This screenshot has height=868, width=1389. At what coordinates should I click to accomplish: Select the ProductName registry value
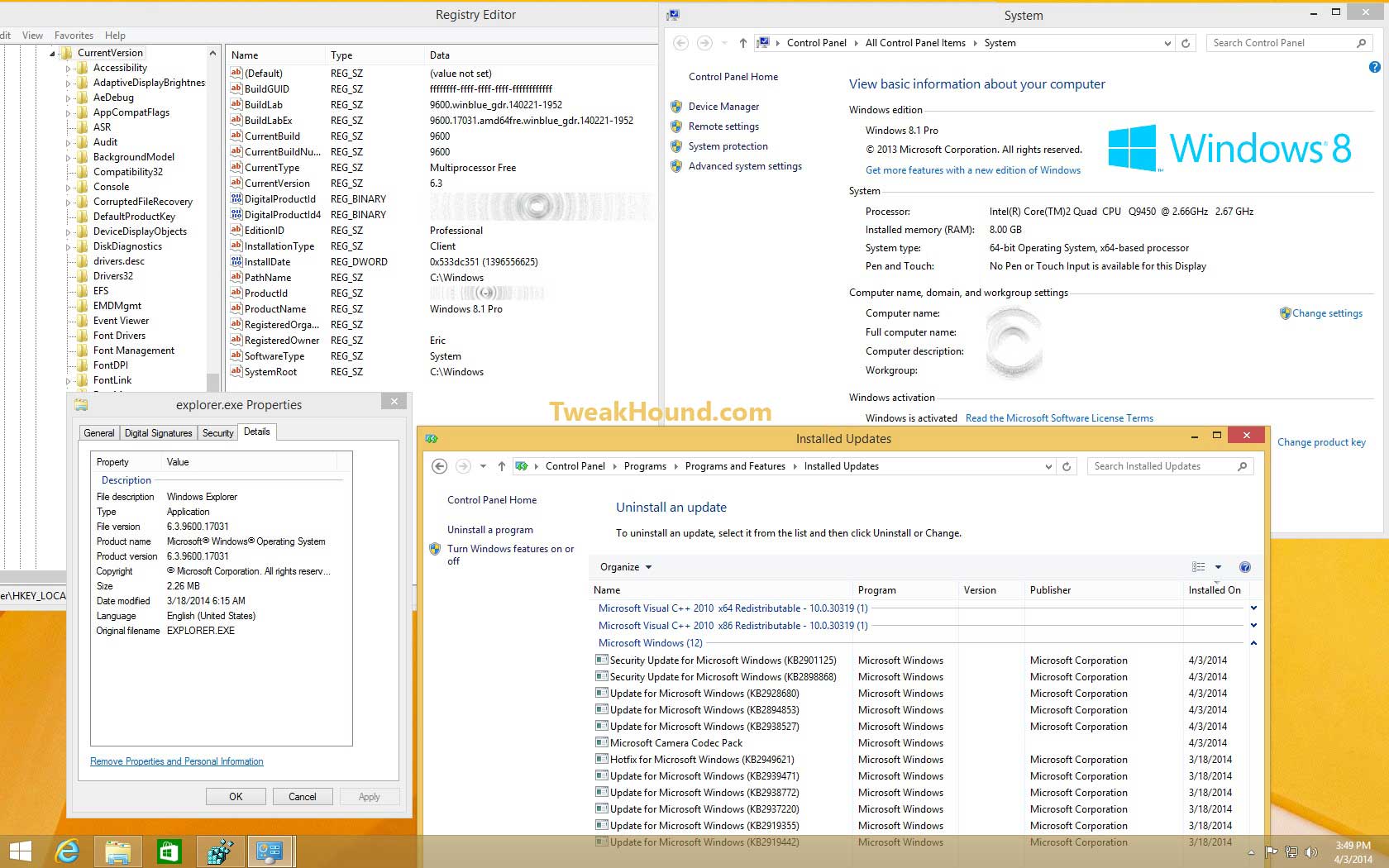point(274,309)
